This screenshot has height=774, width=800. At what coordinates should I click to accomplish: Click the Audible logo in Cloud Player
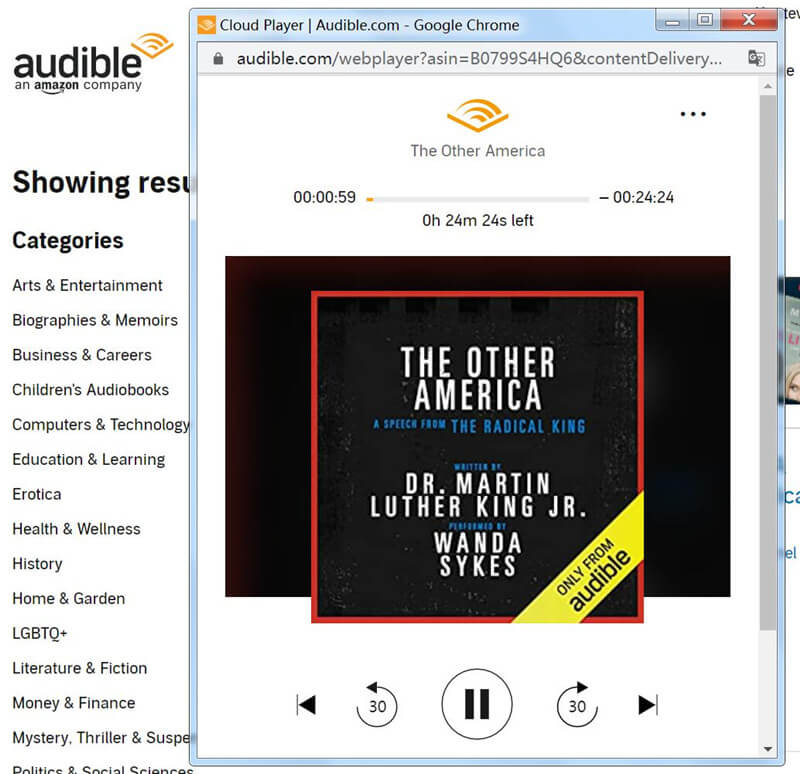pyautogui.click(x=478, y=116)
